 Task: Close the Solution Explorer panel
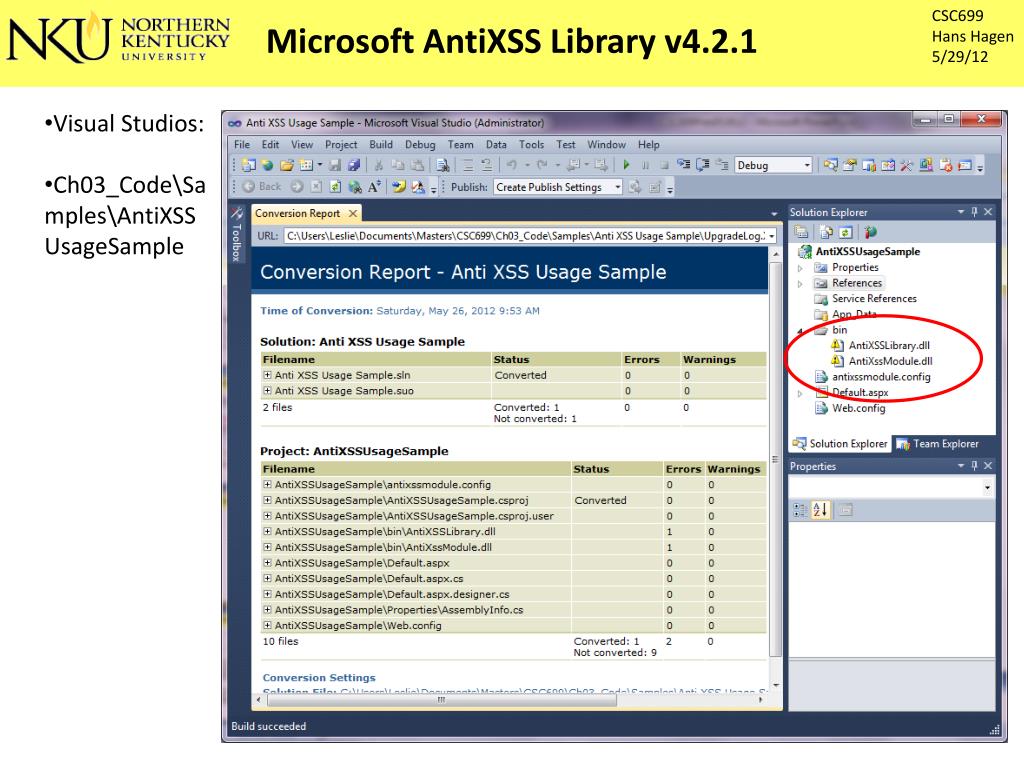pos(988,212)
